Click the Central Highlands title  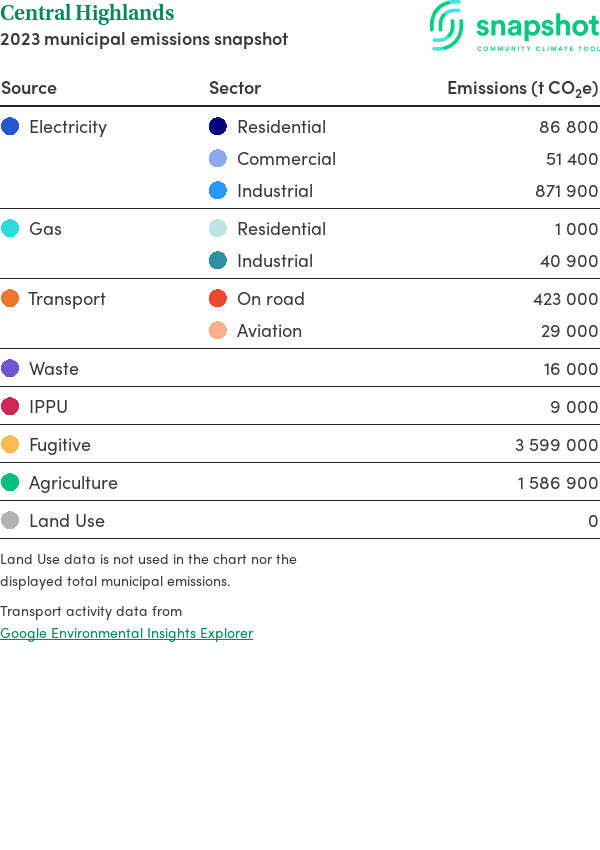(87, 14)
